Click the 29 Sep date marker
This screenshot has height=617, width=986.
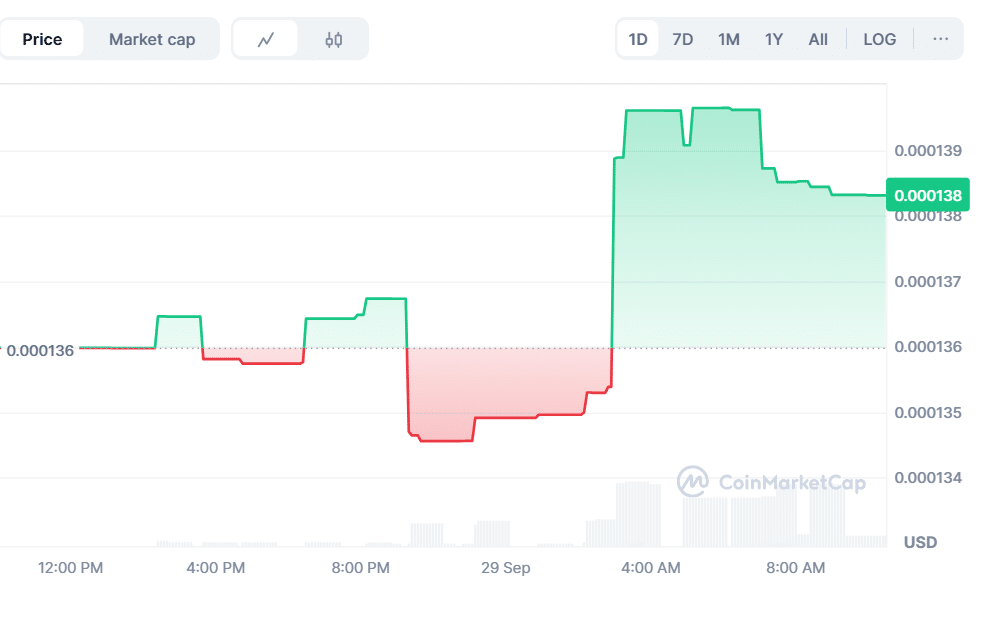click(x=506, y=568)
